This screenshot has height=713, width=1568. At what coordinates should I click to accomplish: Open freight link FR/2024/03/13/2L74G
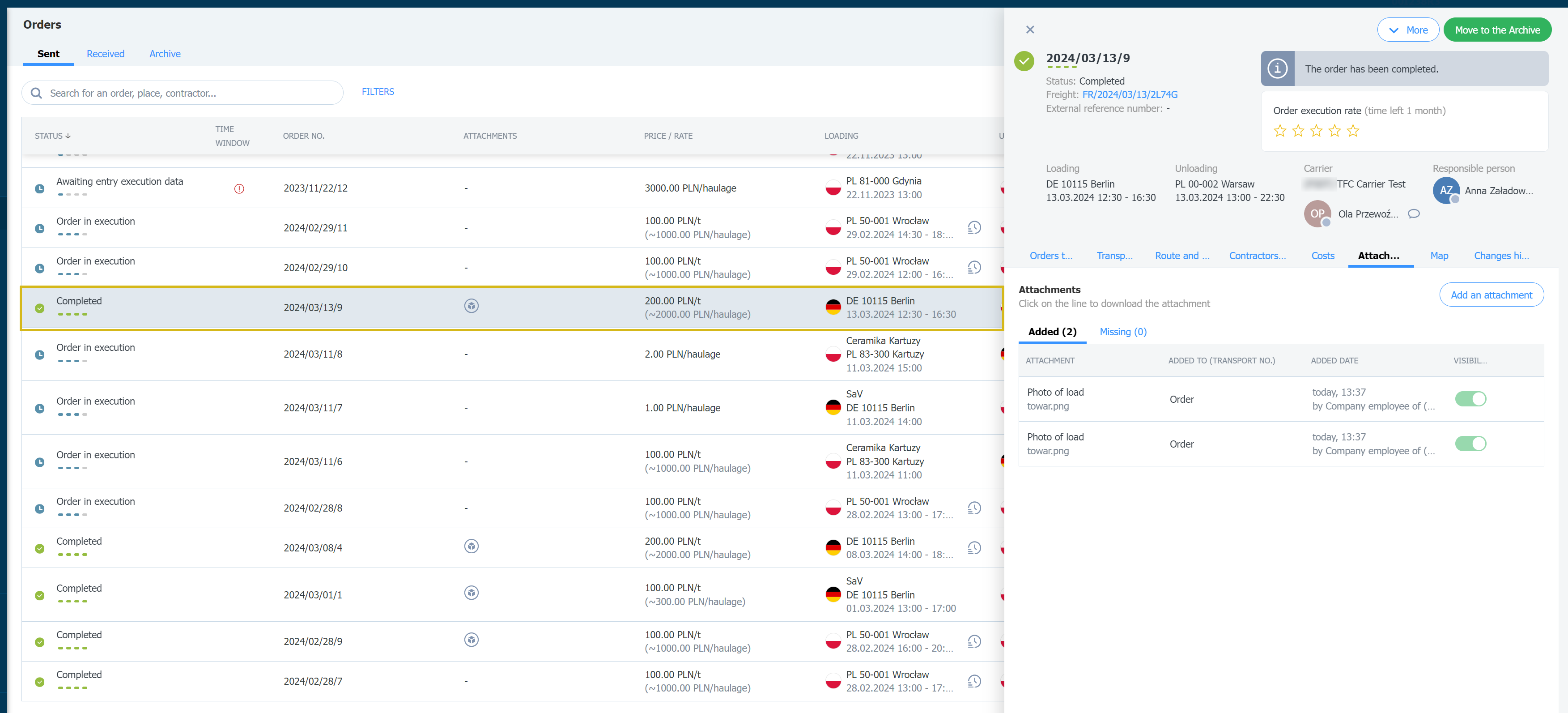tap(1130, 94)
